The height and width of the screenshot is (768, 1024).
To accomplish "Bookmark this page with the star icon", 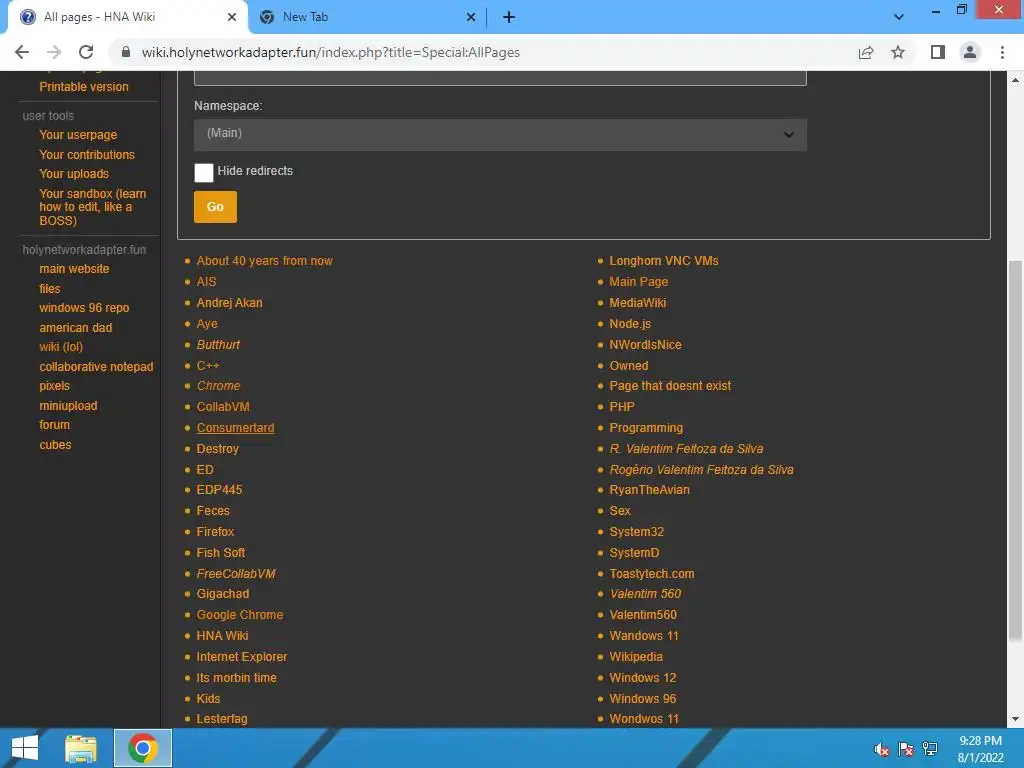I will tap(898, 52).
